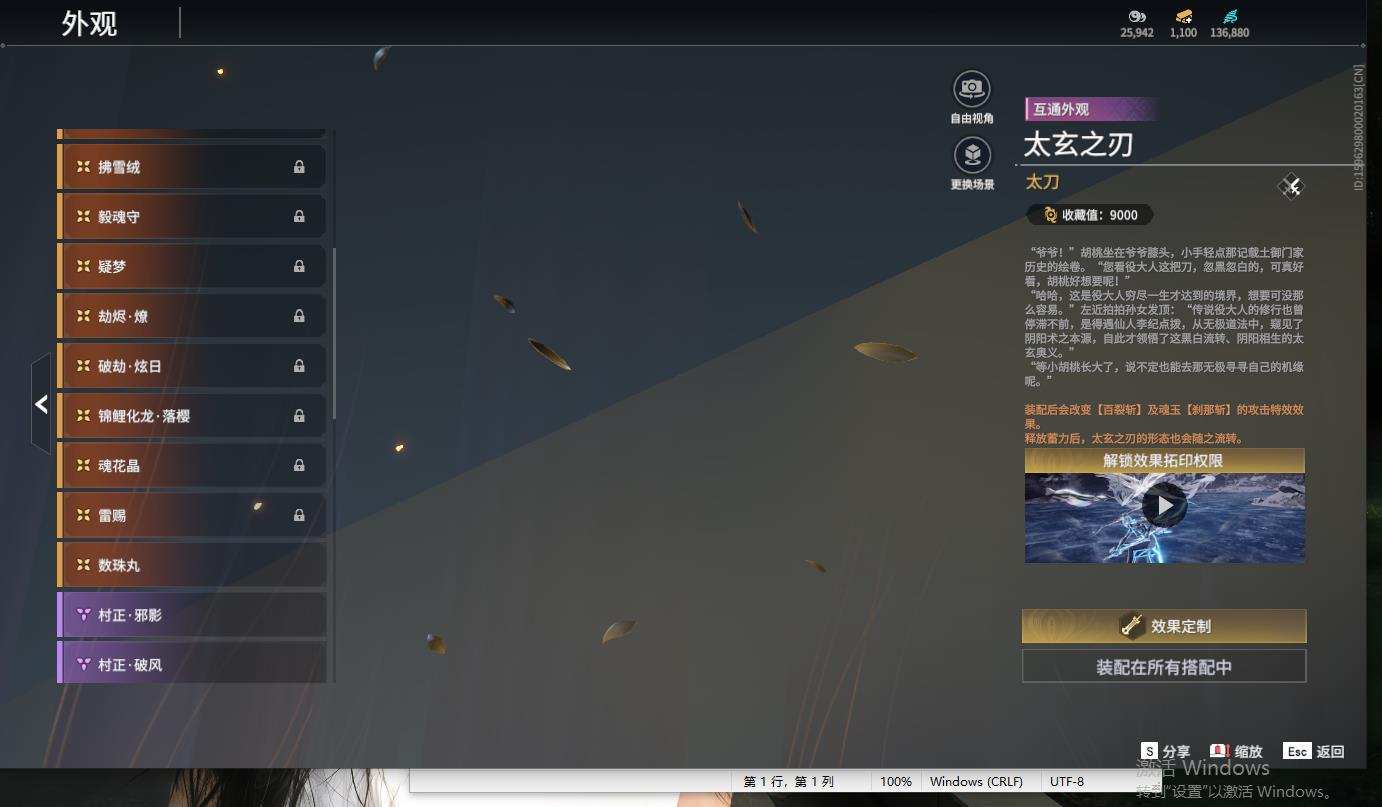Click the 缩放 zoom mouse icon

pyautogui.click(x=1219, y=751)
